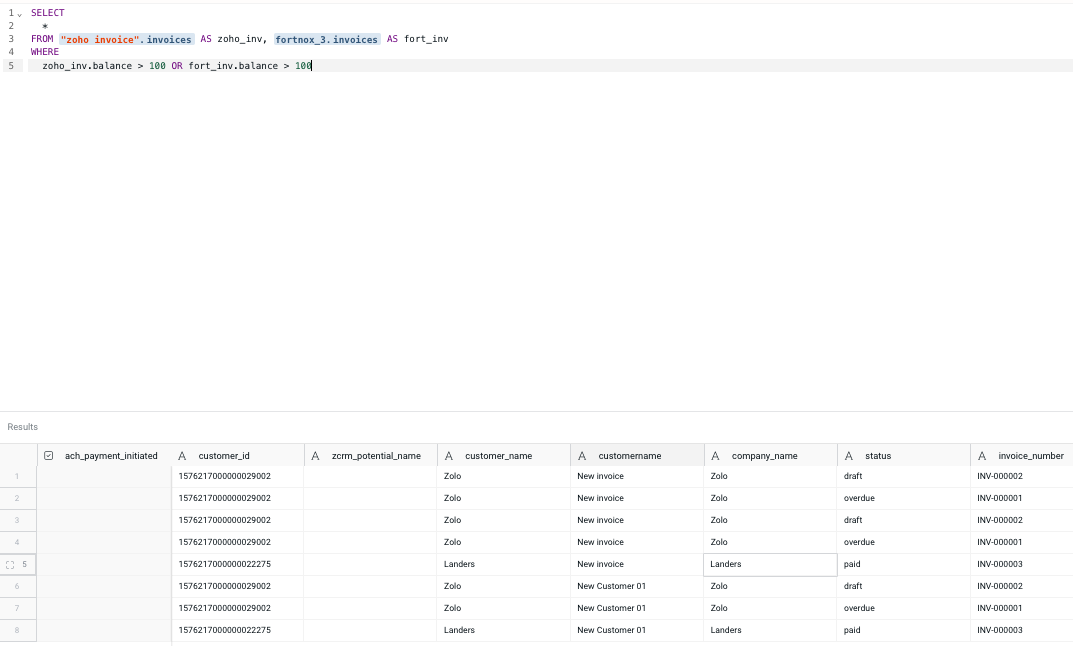Click the SELECT keyword on line 1
The width and height of the screenshot is (1073, 646).
coord(48,13)
